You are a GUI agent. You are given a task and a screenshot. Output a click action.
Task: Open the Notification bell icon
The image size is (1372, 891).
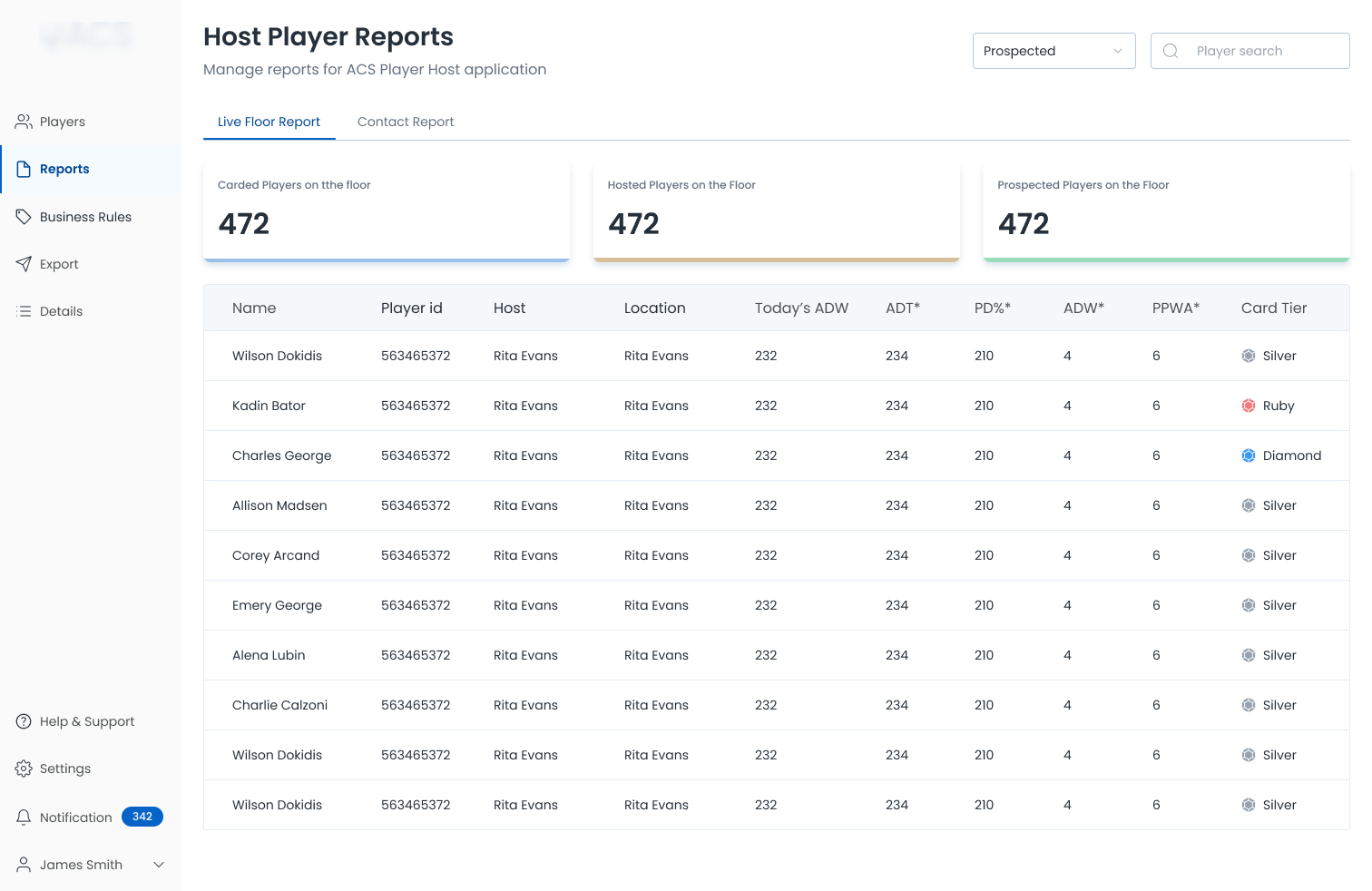24,818
